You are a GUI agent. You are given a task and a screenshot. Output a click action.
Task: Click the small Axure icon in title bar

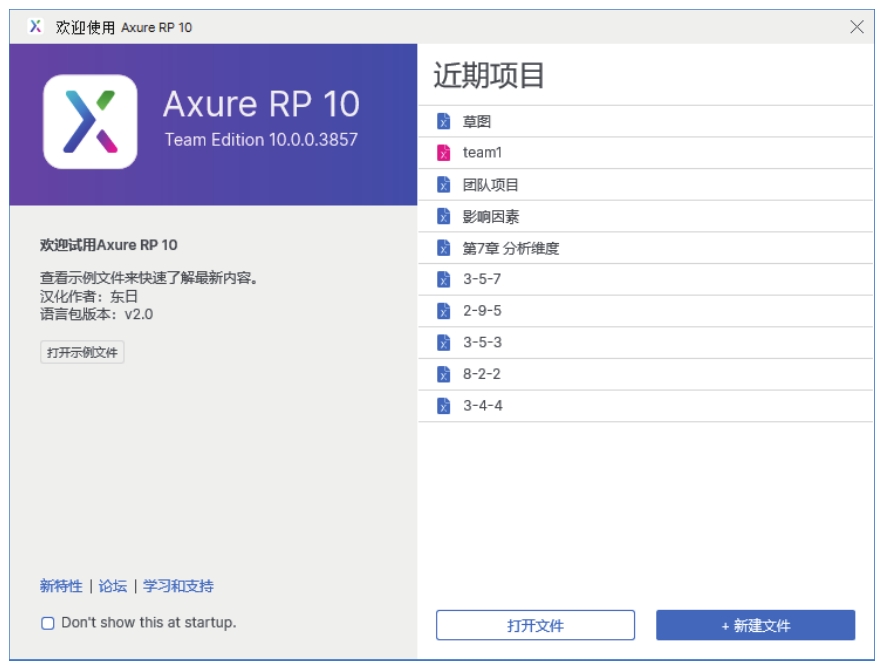(36, 27)
